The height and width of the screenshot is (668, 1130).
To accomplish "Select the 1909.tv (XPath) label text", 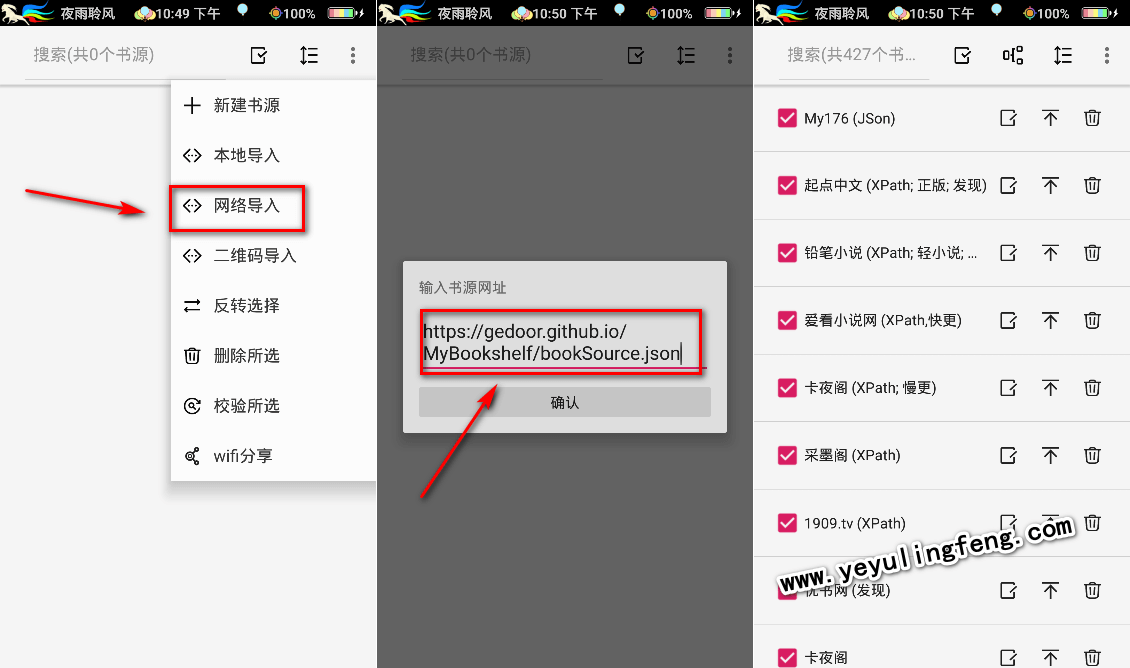I will point(855,523).
